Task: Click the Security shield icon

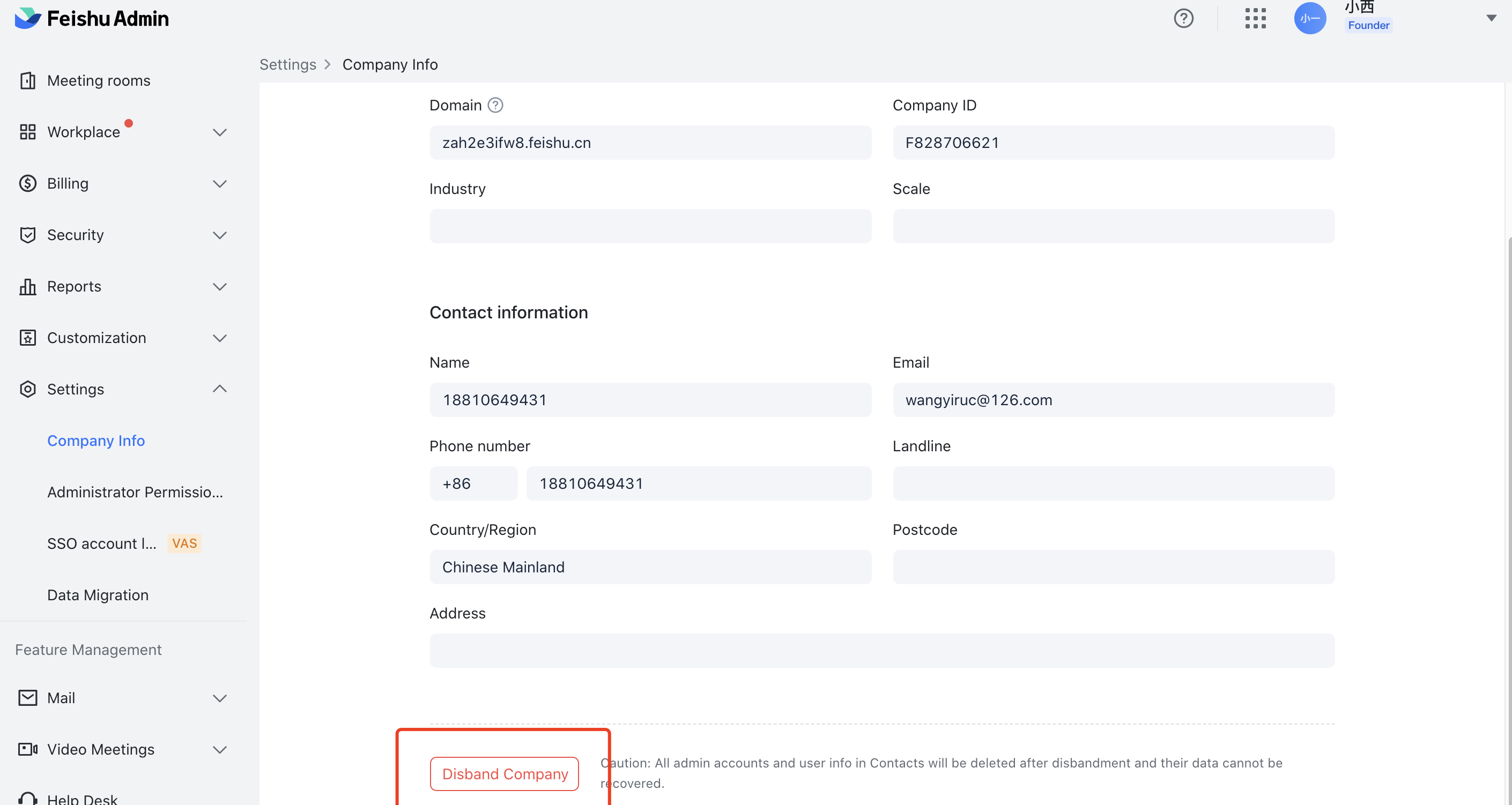Action: pyautogui.click(x=27, y=235)
